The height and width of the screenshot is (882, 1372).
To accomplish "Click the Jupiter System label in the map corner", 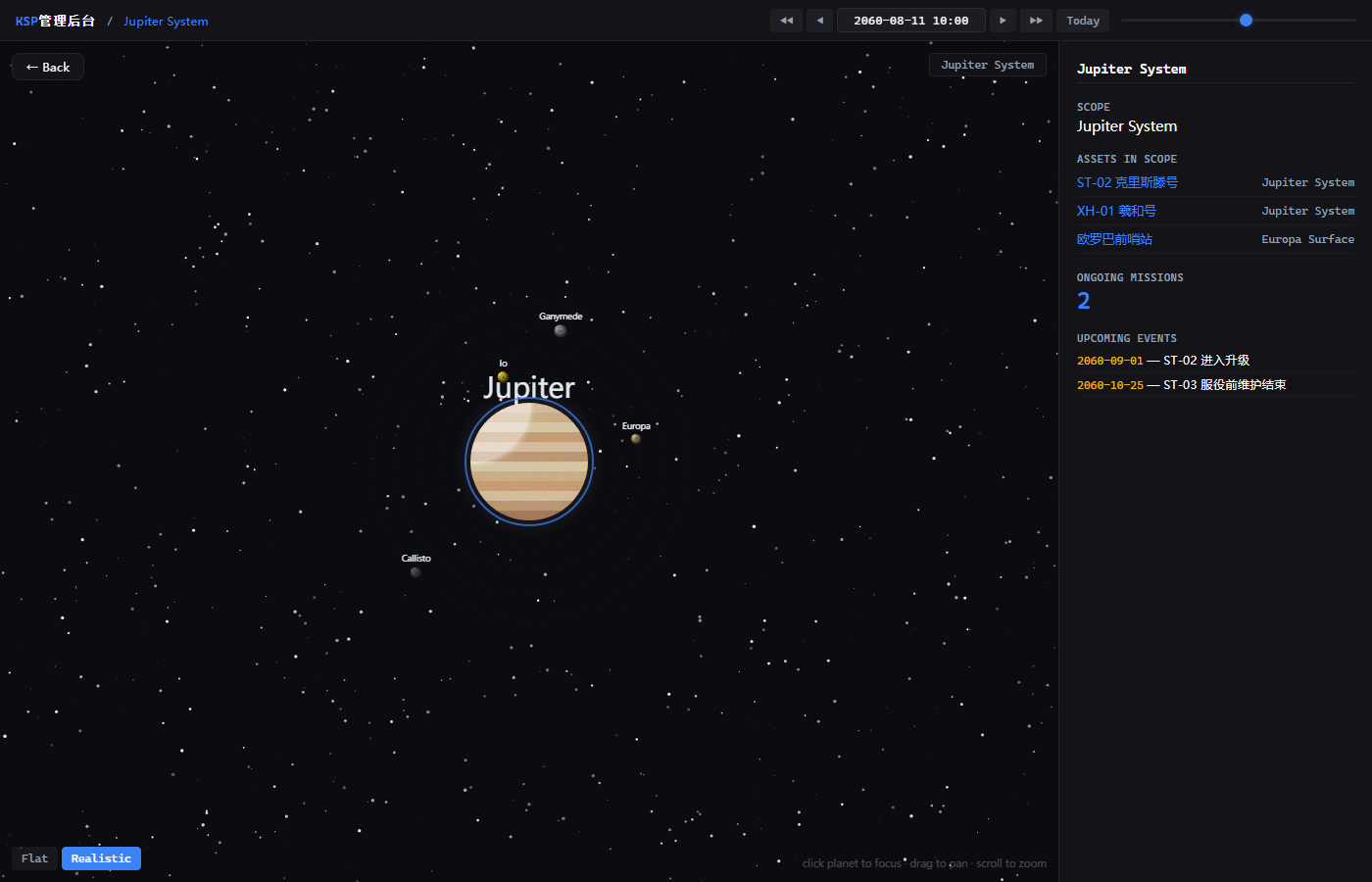I will click(x=988, y=65).
